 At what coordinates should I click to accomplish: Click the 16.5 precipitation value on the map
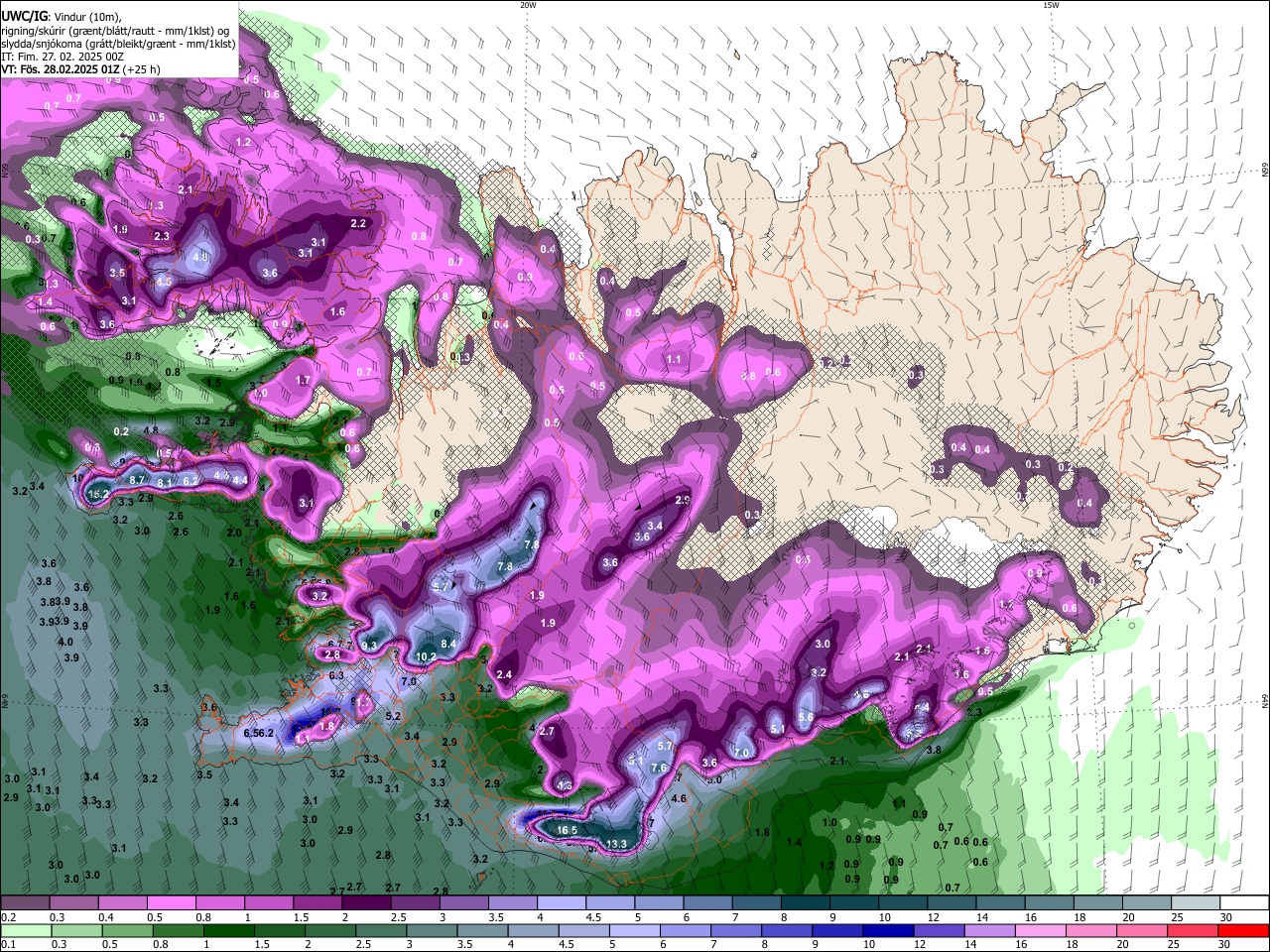click(568, 830)
